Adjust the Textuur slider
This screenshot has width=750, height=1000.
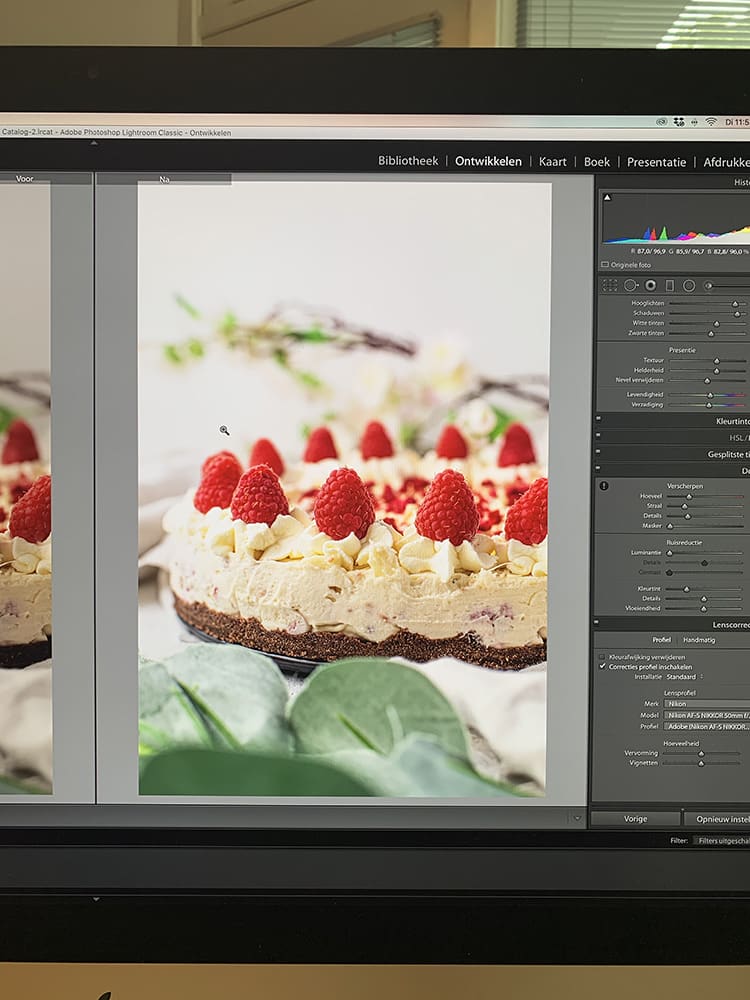pos(717,361)
